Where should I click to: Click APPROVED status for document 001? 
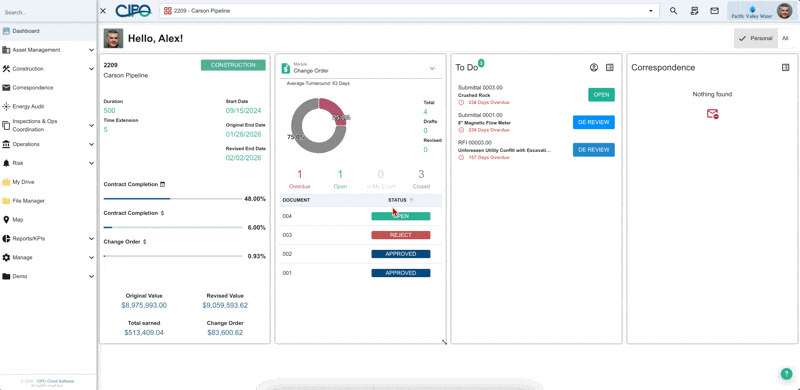[401, 273]
